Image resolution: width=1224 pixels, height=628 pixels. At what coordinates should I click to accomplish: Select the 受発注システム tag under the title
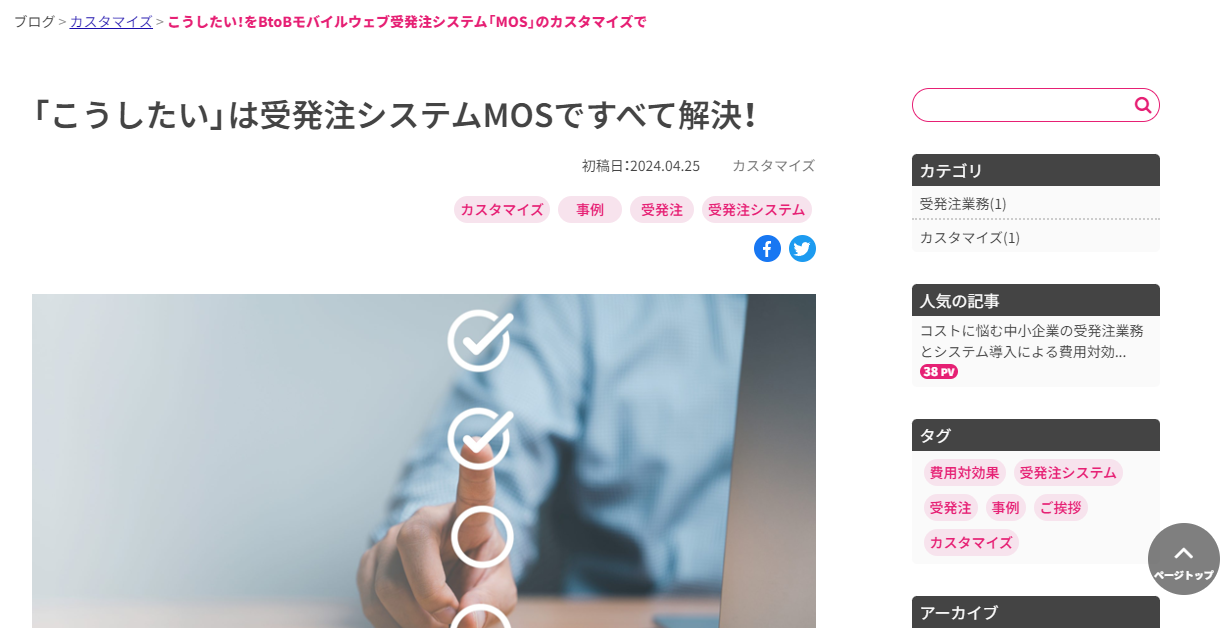pyautogui.click(x=757, y=210)
